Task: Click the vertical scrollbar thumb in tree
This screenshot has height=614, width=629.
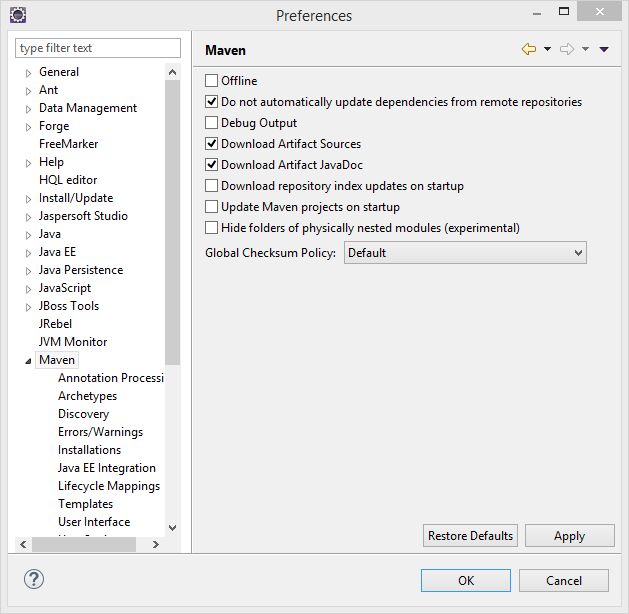Action: (172, 223)
